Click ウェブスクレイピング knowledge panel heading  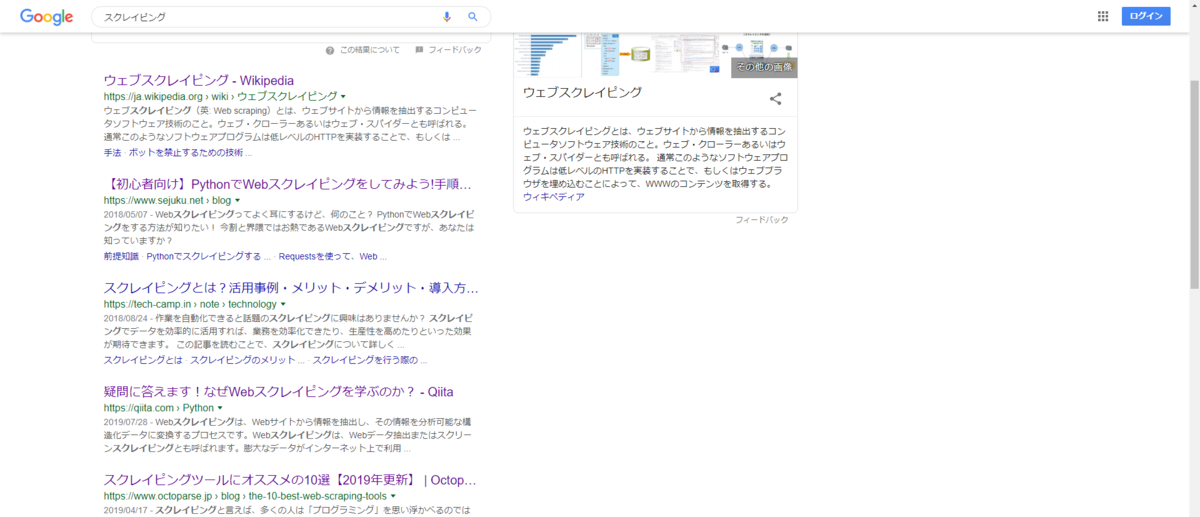582,92
